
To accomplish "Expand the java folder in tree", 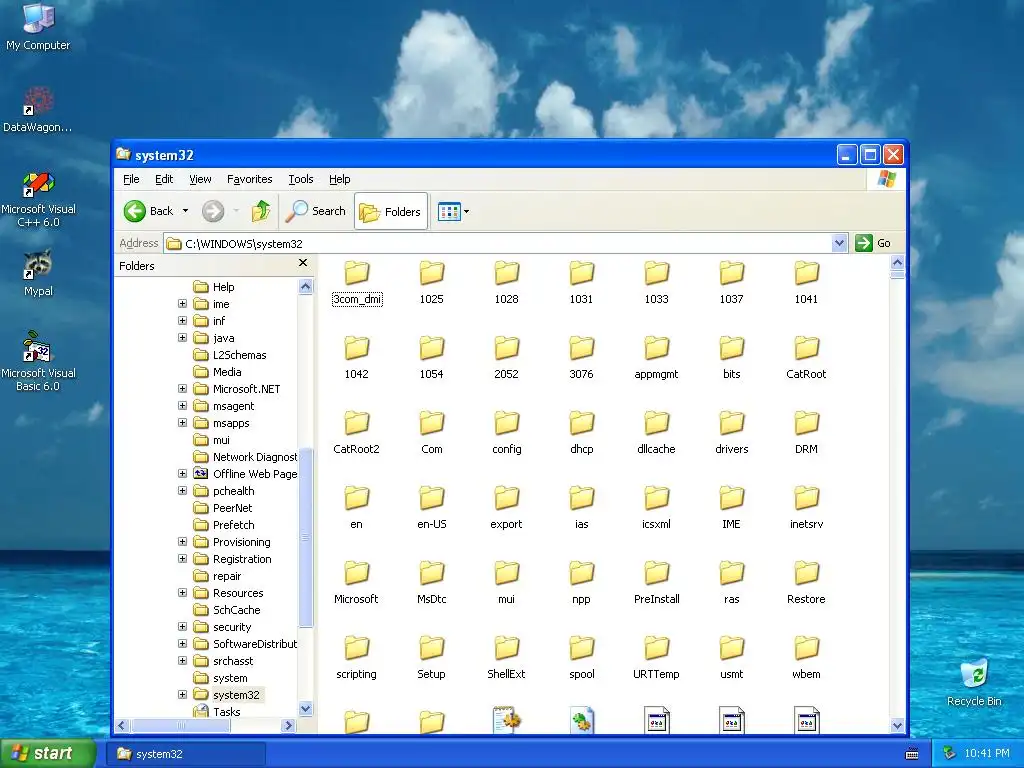I will [182, 338].
